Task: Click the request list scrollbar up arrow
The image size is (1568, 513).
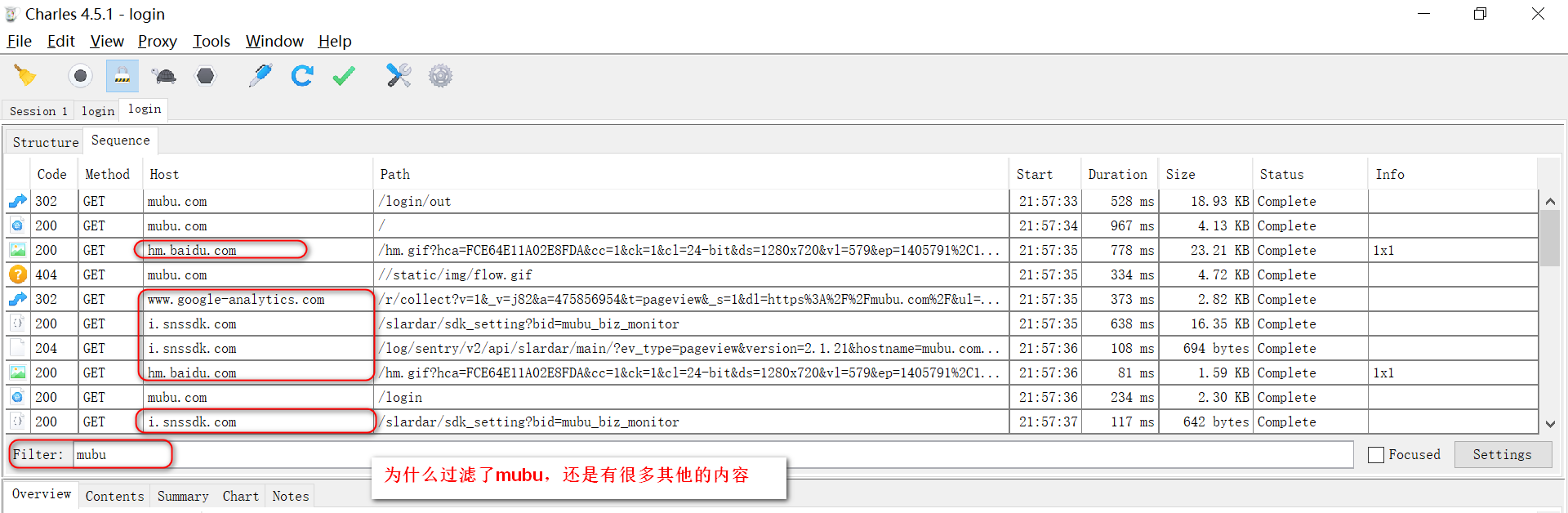Action: [x=1550, y=201]
